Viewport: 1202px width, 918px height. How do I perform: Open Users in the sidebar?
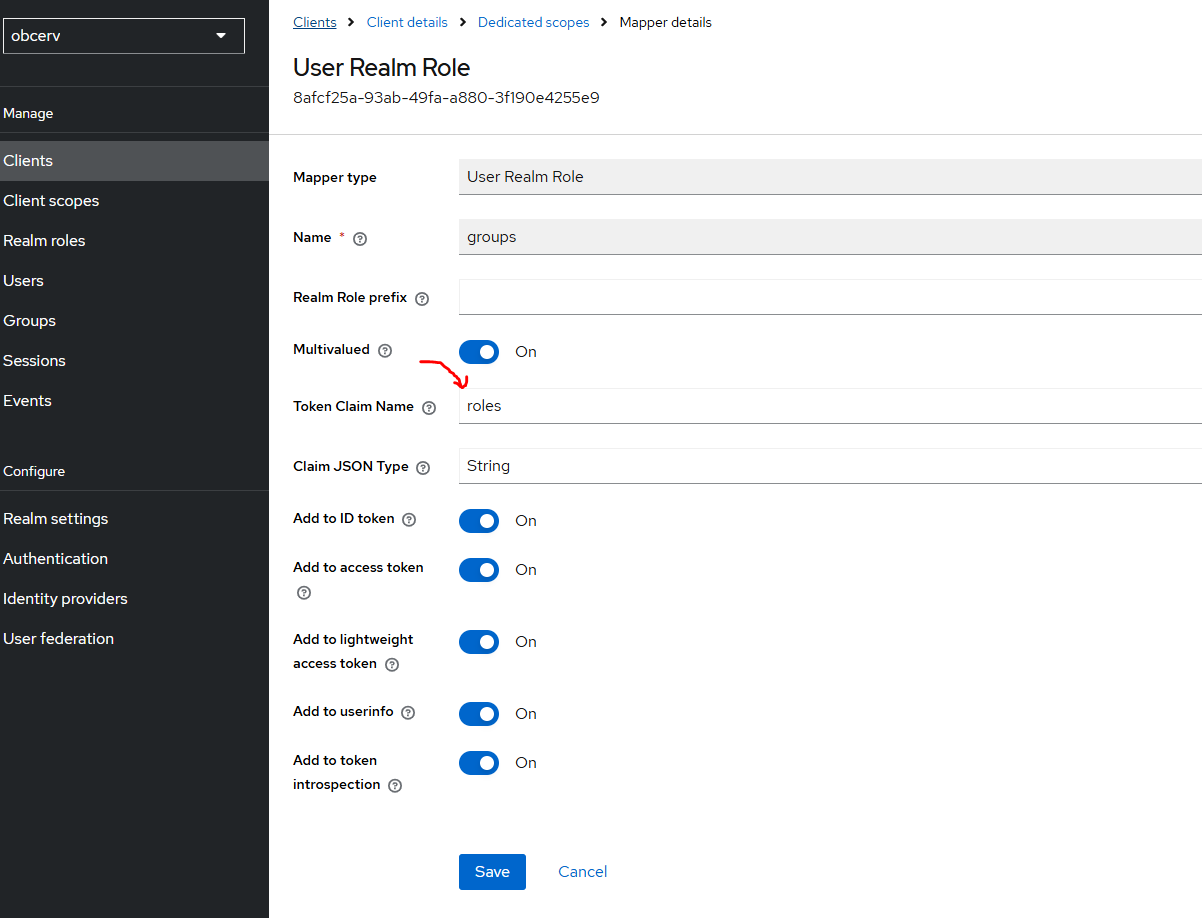click(134, 281)
